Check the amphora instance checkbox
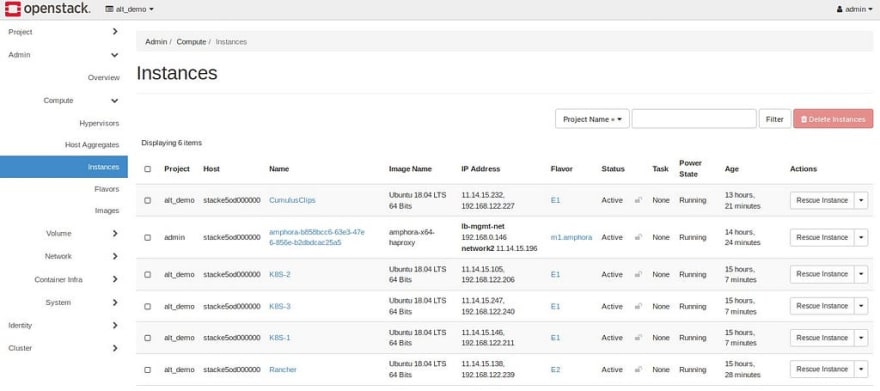The image size is (880, 391). (148, 237)
